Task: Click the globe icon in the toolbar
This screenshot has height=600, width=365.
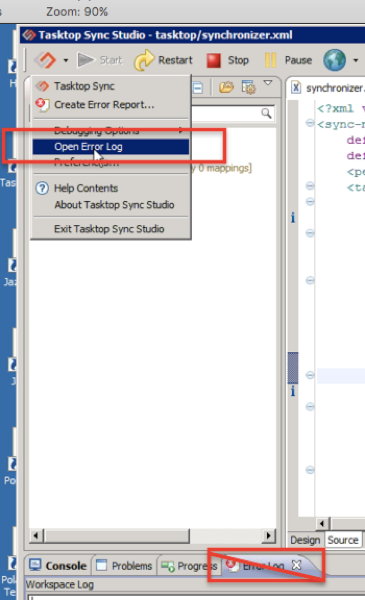Action: click(x=334, y=60)
